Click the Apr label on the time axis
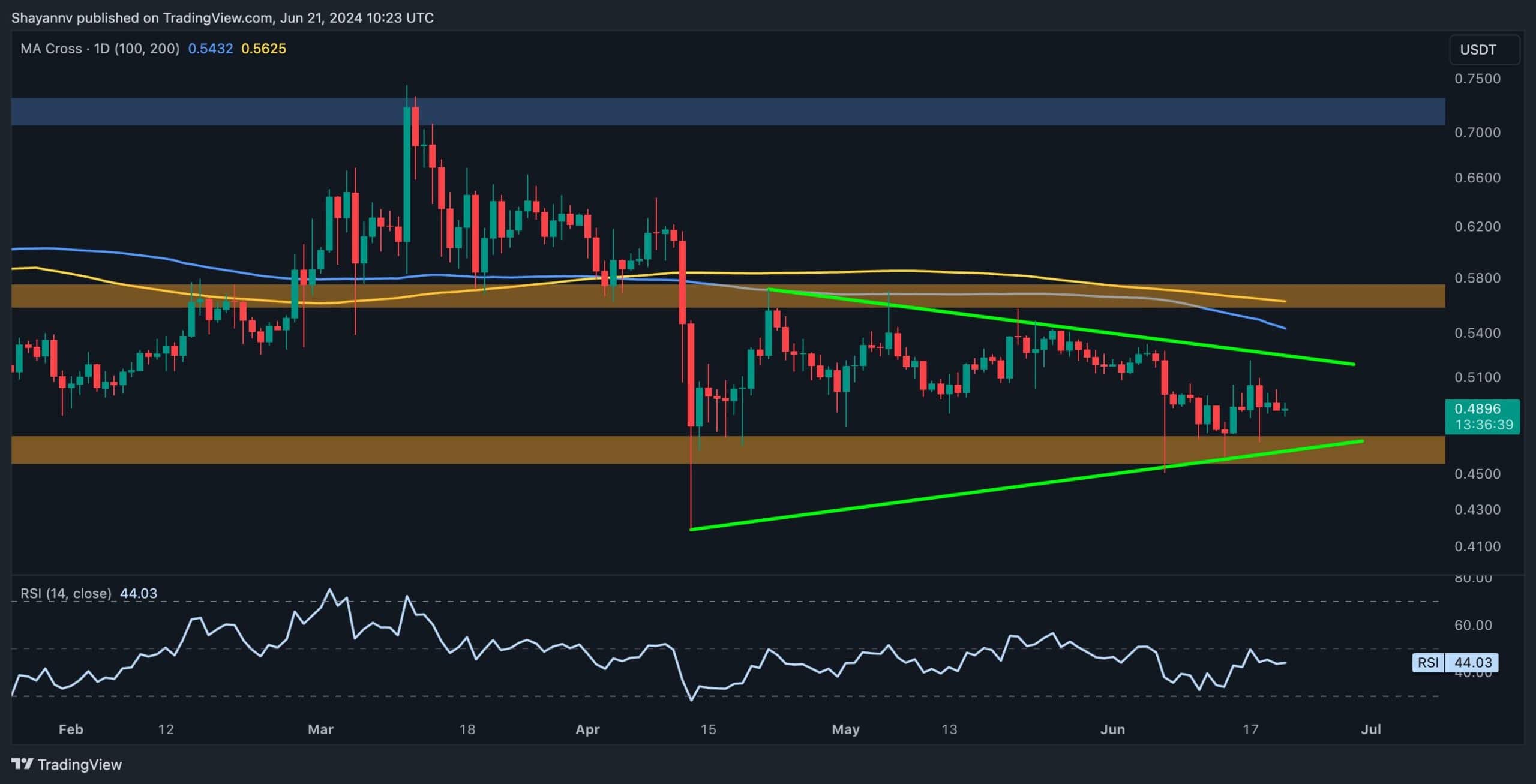 click(x=588, y=730)
